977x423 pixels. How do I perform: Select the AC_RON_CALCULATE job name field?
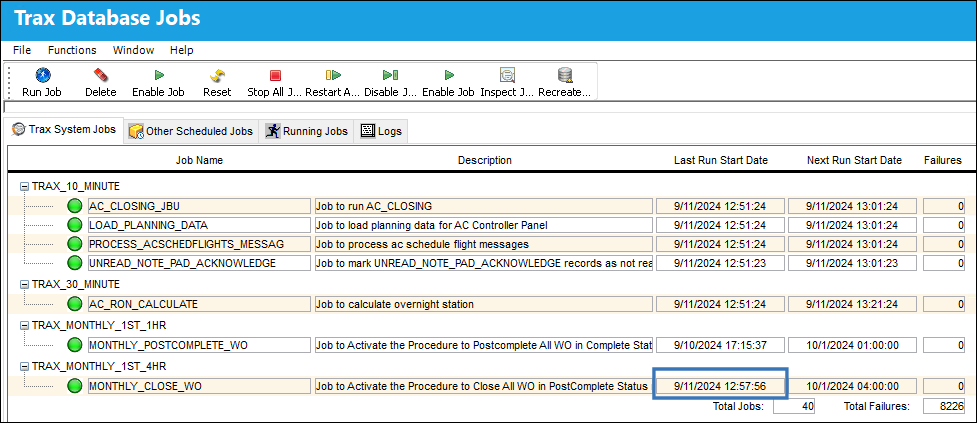click(x=199, y=304)
